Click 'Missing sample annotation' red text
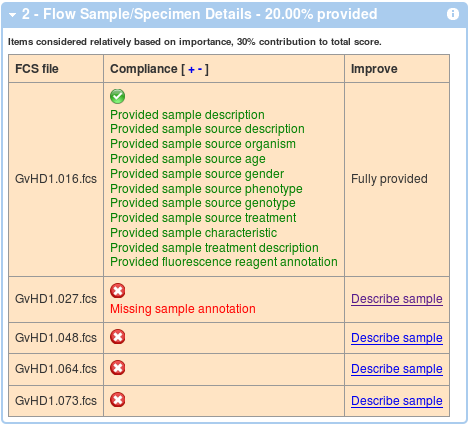The image size is (470, 426). [x=183, y=309]
